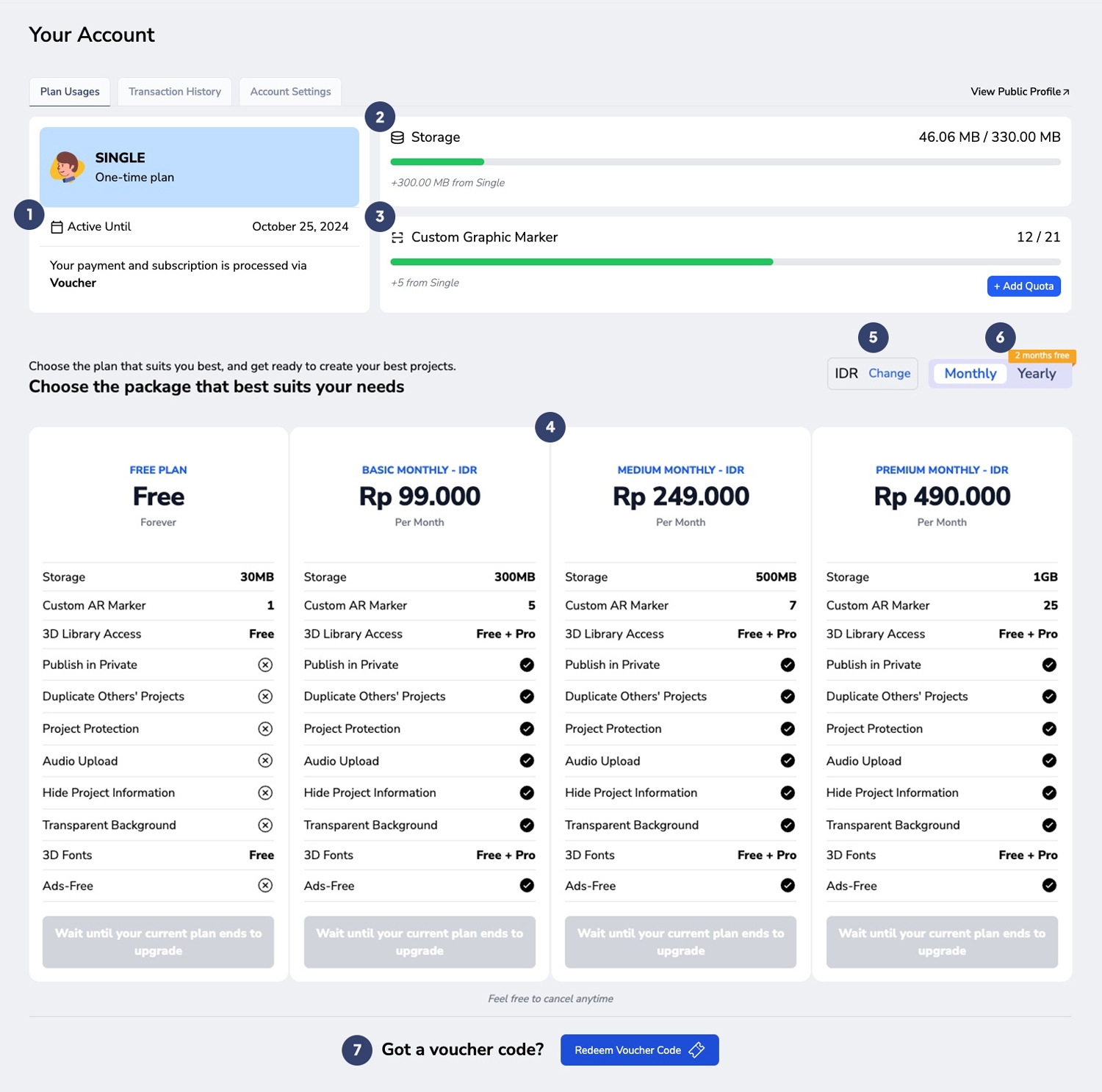The width and height of the screenshot is (1102, 1092).
Task: Click the Custom Graphic Marker scan icon
Action: pos(397,237)
